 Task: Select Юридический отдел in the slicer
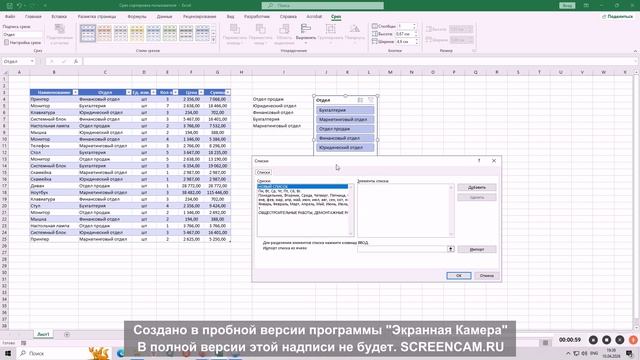pyautogui.click(x=345, y=148)
